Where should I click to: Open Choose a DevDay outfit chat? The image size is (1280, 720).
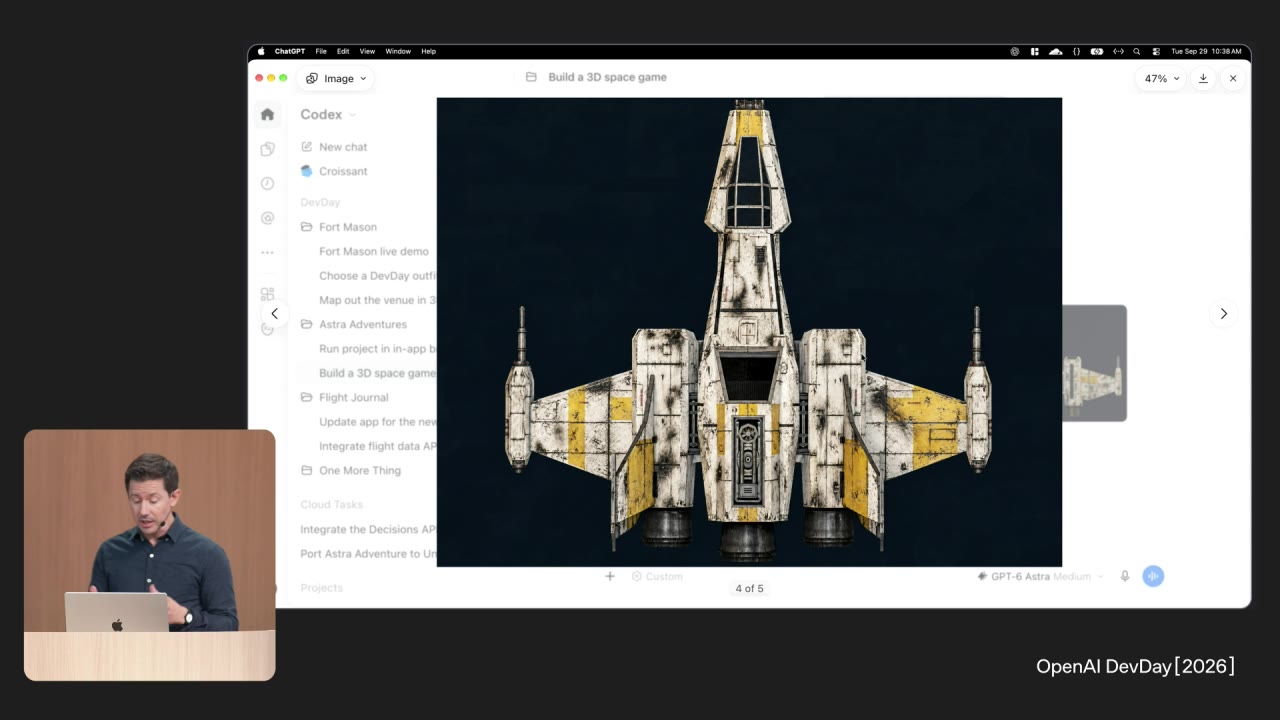pos(377,275)
